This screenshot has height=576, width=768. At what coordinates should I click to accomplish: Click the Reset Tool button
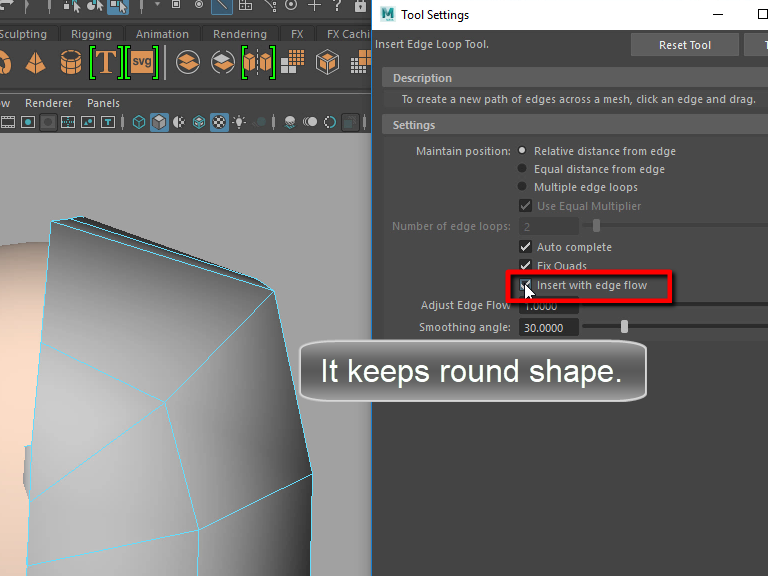tap(685, 45)
